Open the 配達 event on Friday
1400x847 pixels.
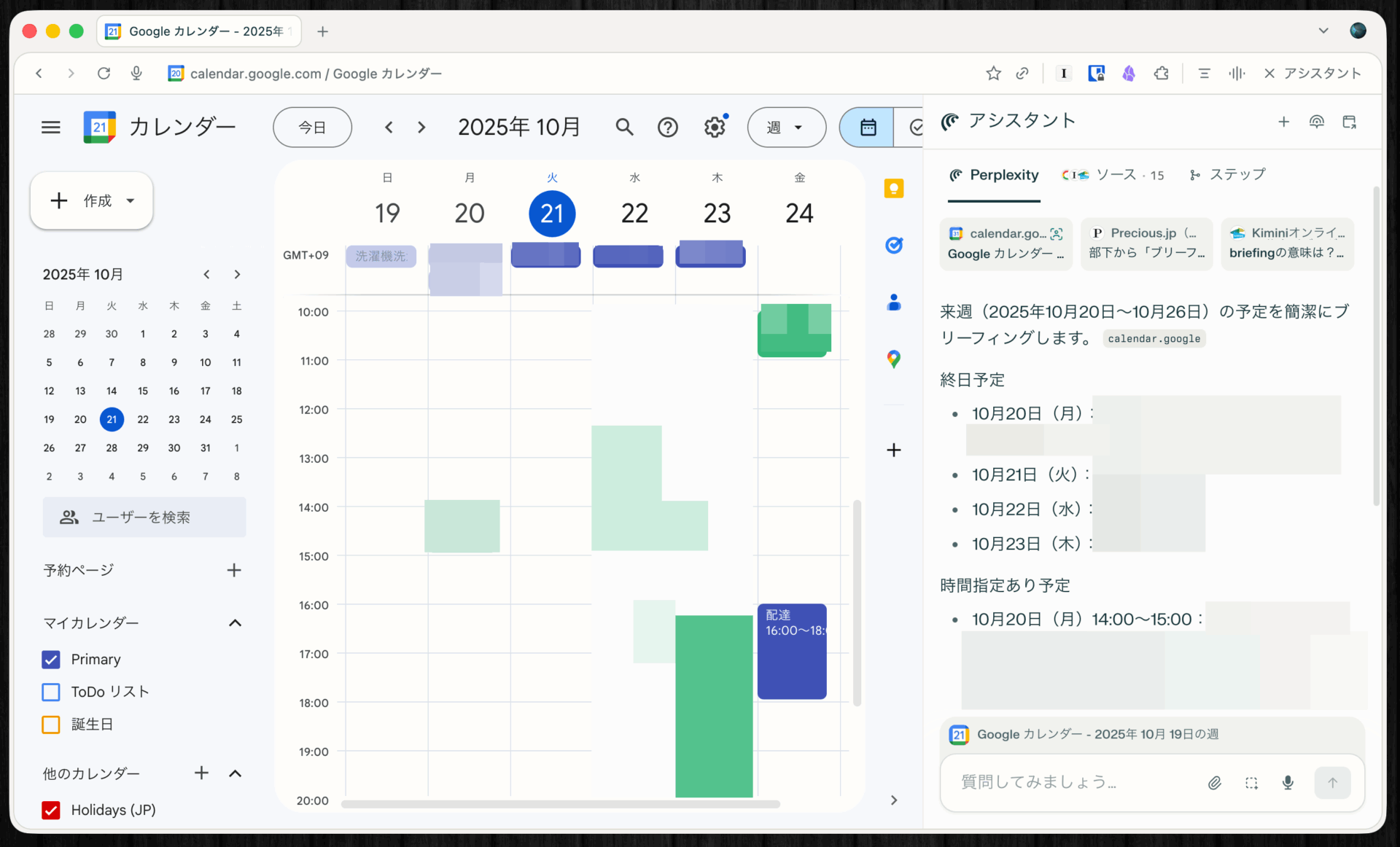(x=791, y=652)
